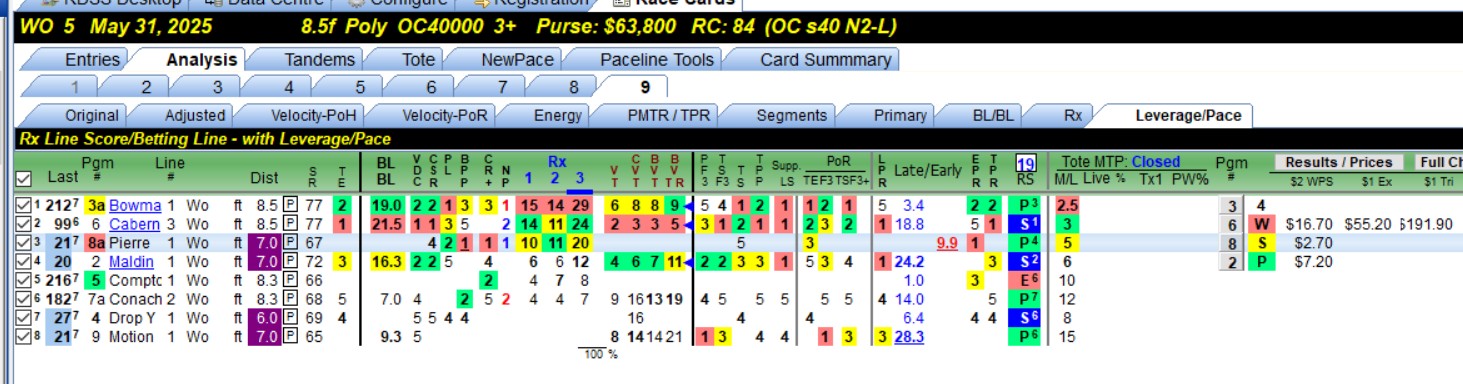
Task: Open the Tandems tab
Action: tap(319, 60)
